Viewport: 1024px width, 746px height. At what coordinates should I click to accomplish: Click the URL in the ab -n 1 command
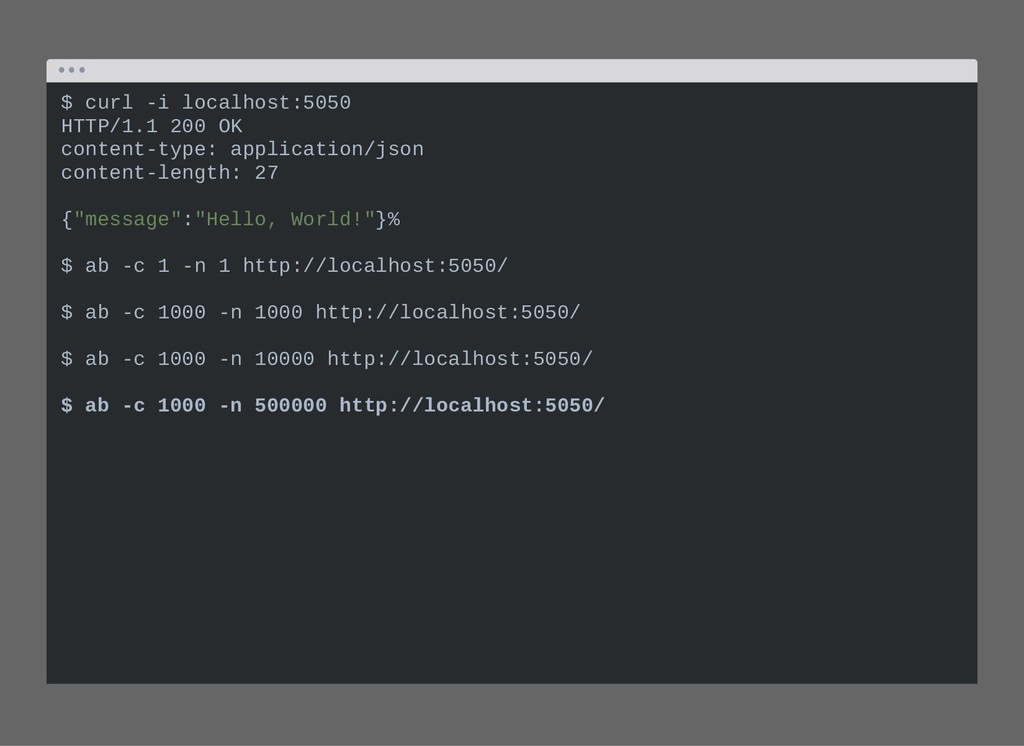coord(376,266)
